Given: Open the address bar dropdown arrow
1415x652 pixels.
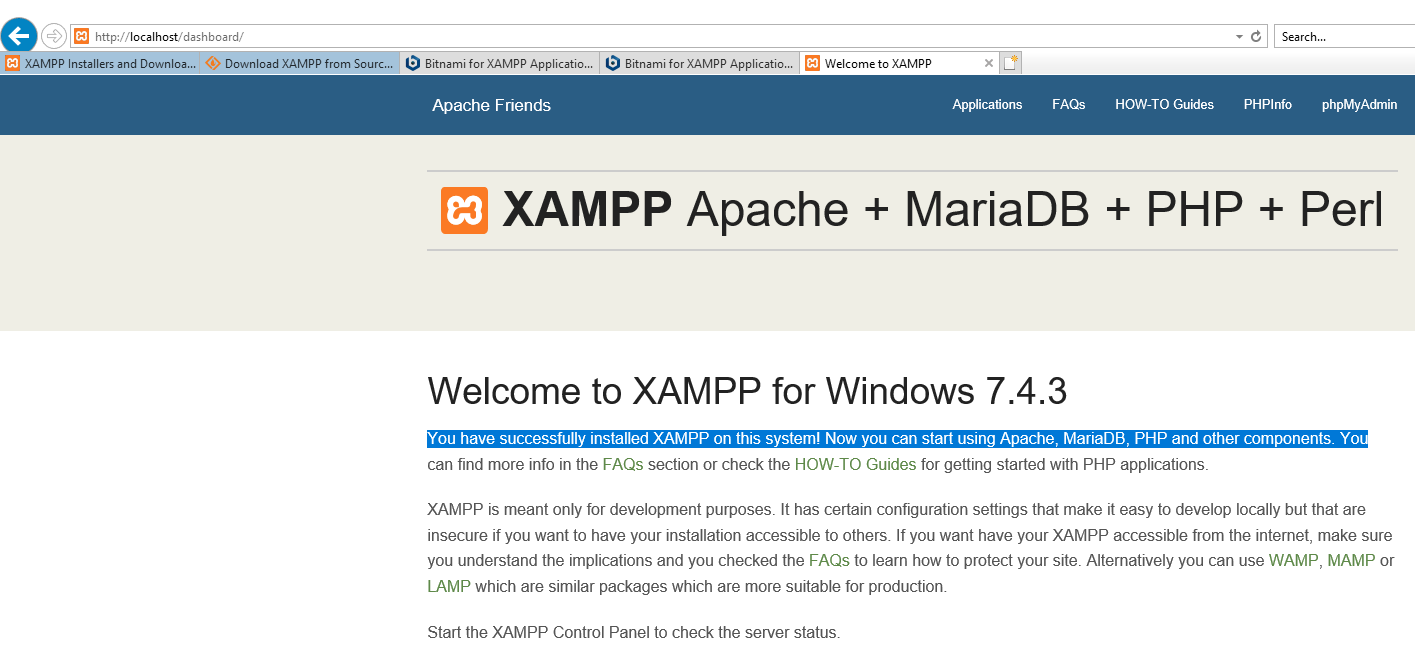Looking at the screenshot, I should [1240, 36].
